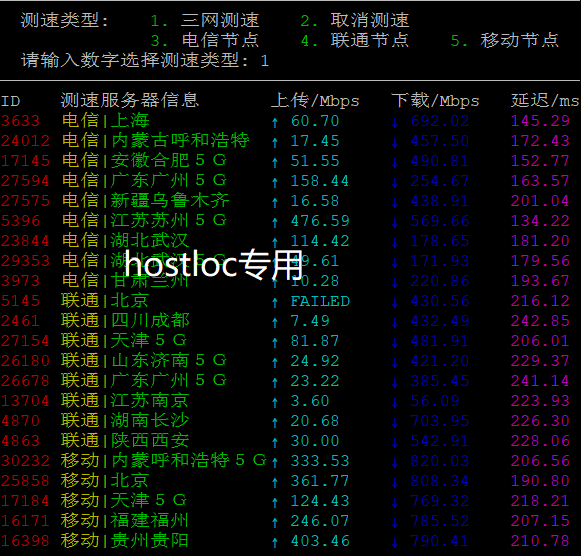Click 电信|新疆乌鲁木齐 server entry
The width and height of the screenshot is (581, 556).
(x=146, y=201)
